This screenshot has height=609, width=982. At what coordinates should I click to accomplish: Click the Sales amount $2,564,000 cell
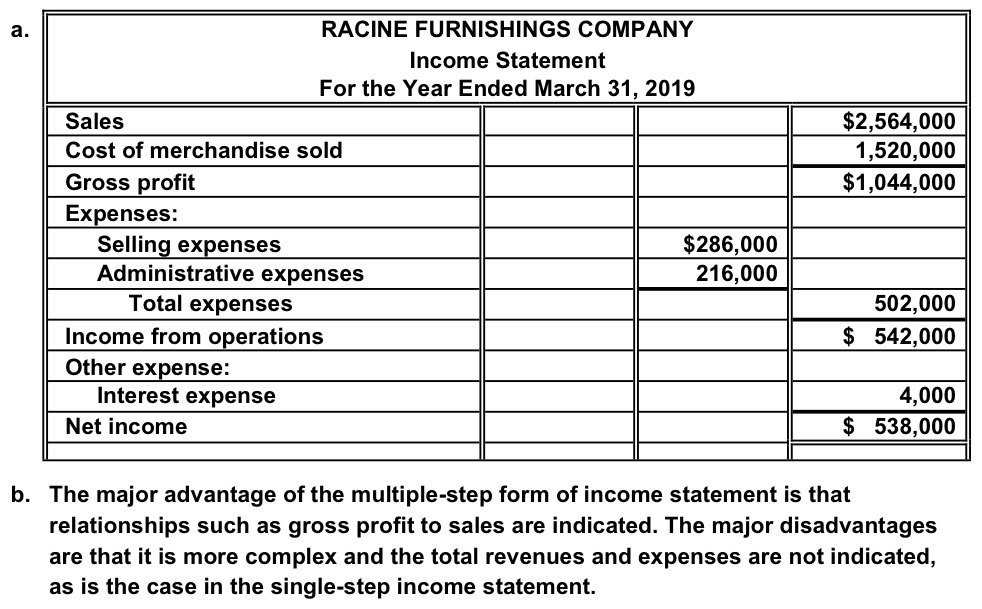point(878,120)
